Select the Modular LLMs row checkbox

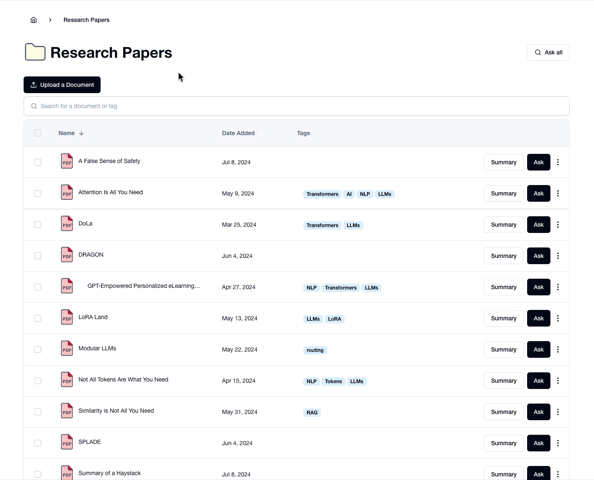click(38, 349)
